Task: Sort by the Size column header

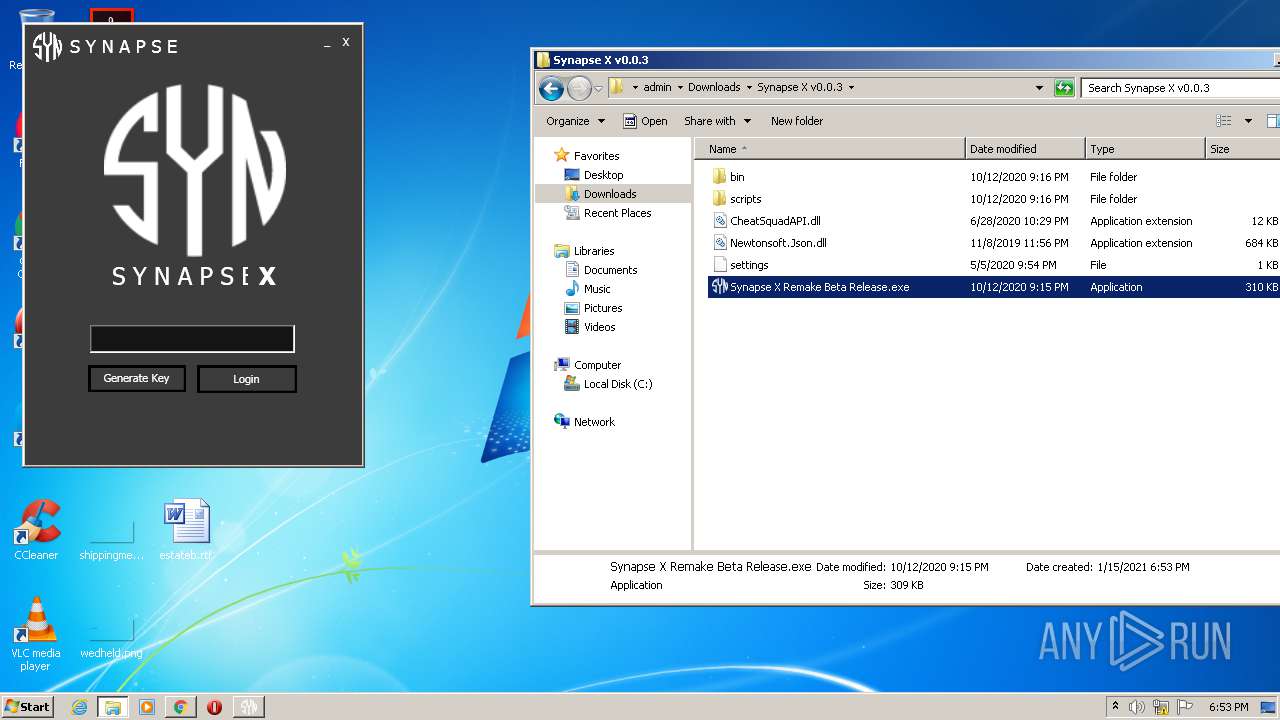Action: tap(1243, 149)
